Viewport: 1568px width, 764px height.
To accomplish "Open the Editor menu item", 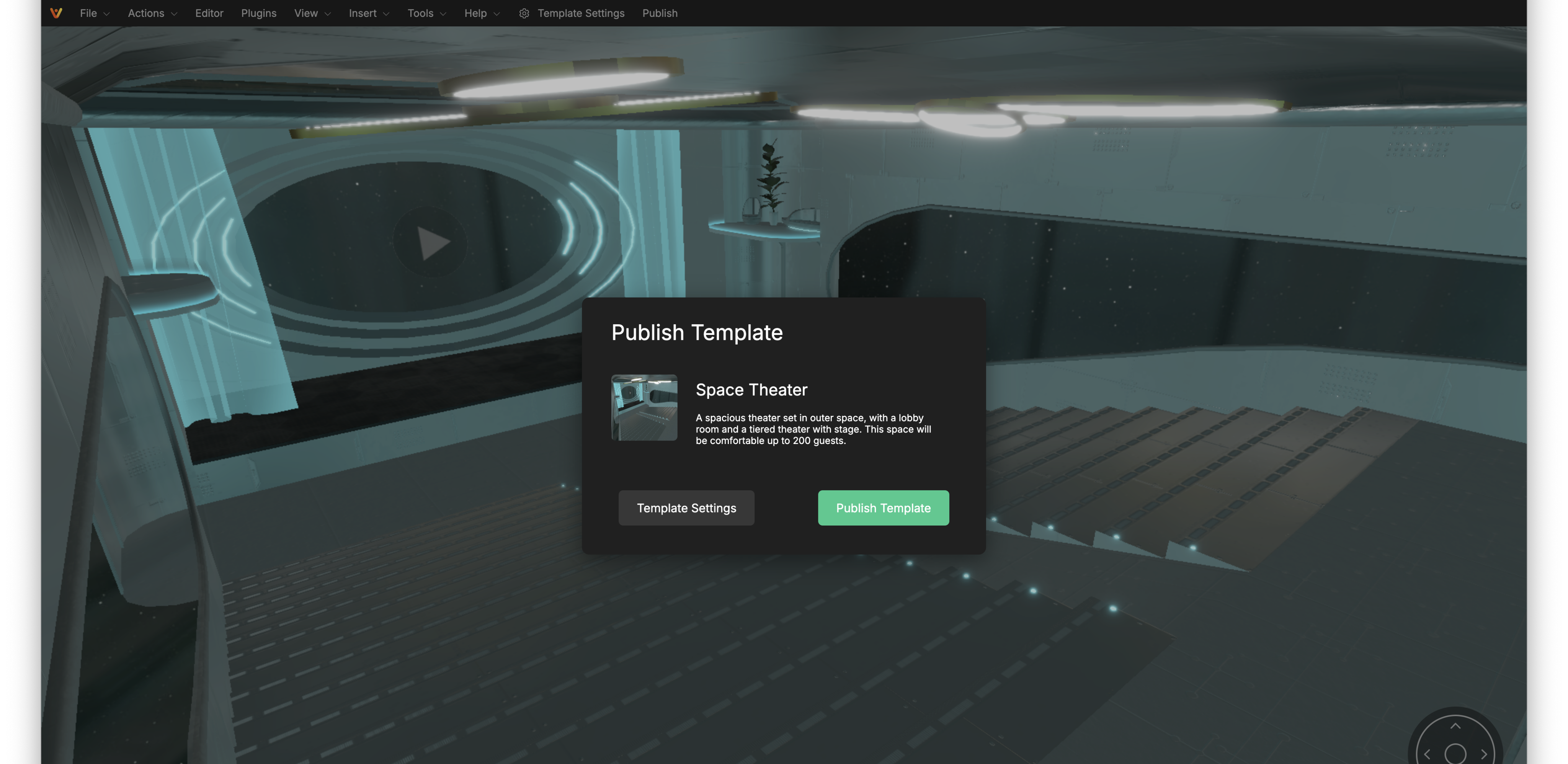I will point(209,13).
